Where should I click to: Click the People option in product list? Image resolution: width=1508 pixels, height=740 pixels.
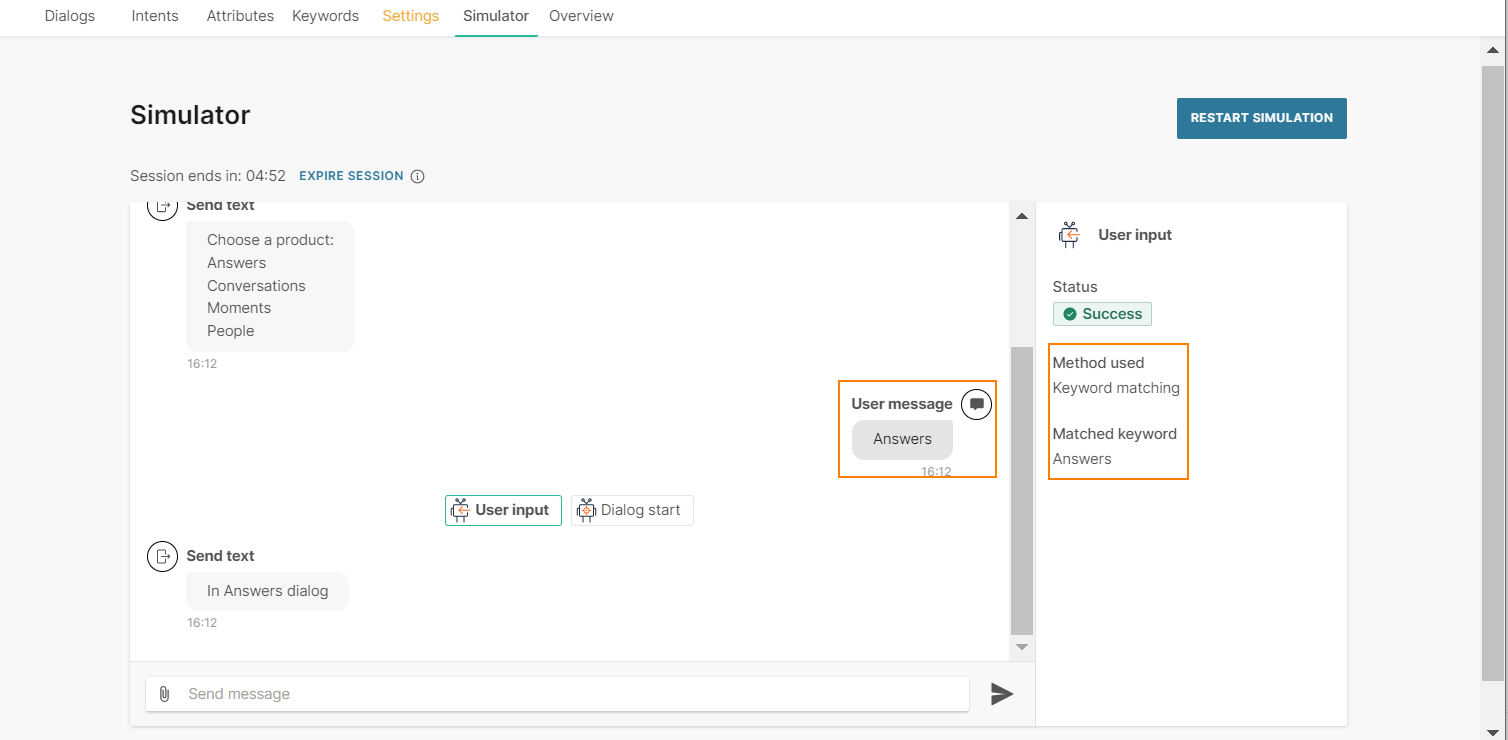point(230,331)
